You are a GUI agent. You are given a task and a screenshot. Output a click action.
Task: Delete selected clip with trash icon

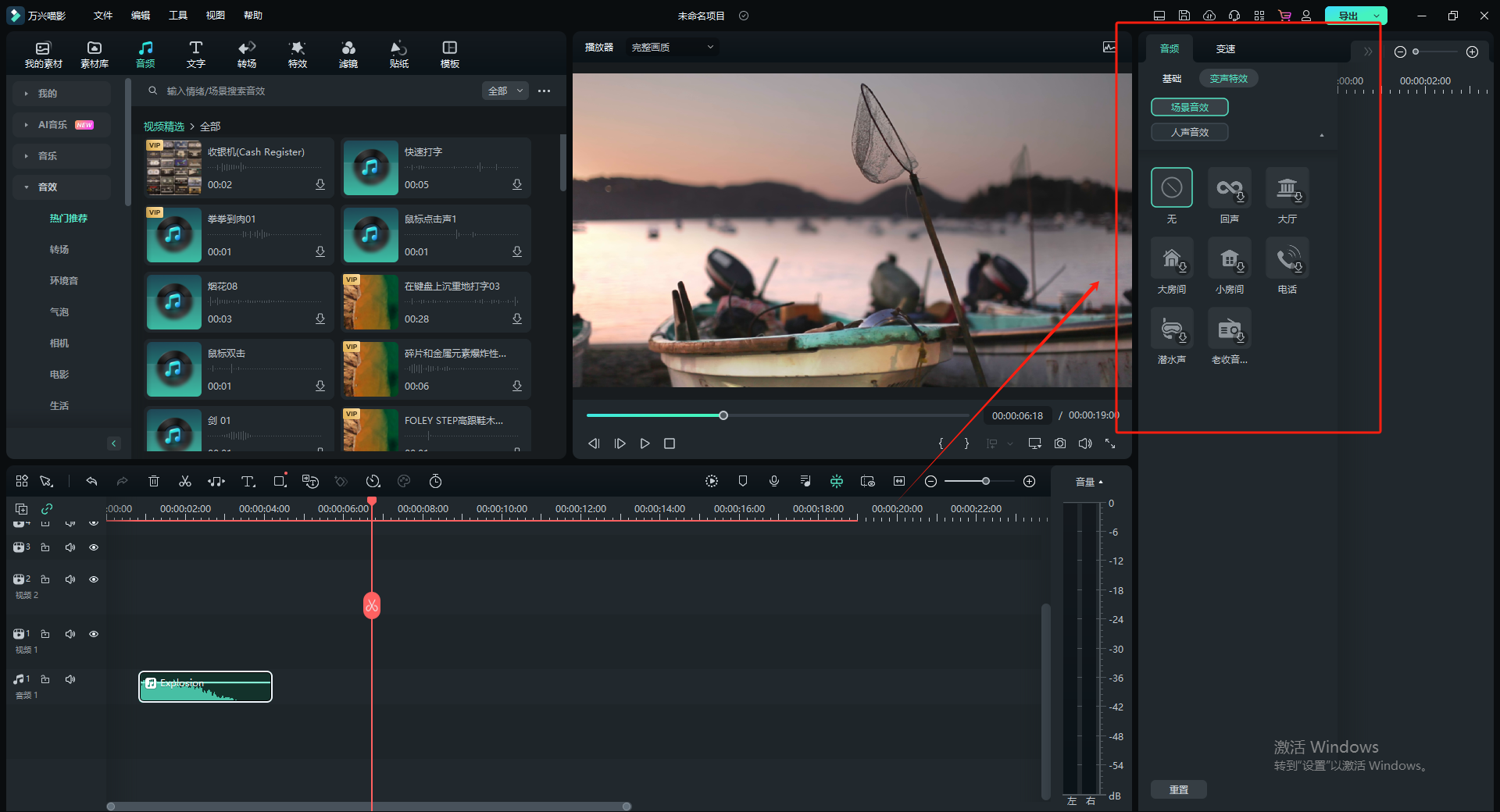pyautogui.click(x=154, y=482)
